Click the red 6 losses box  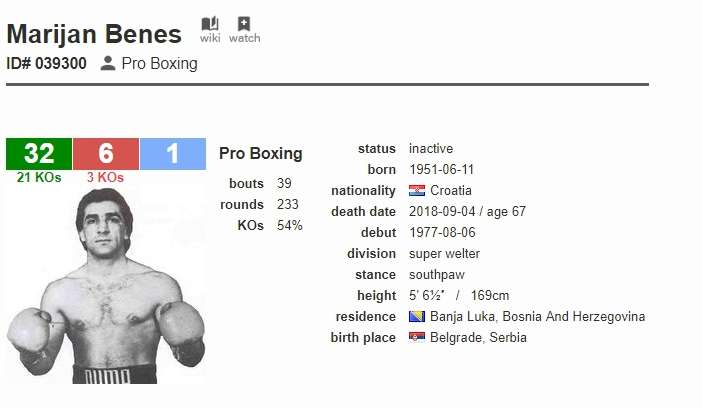(x=105, y=153)
